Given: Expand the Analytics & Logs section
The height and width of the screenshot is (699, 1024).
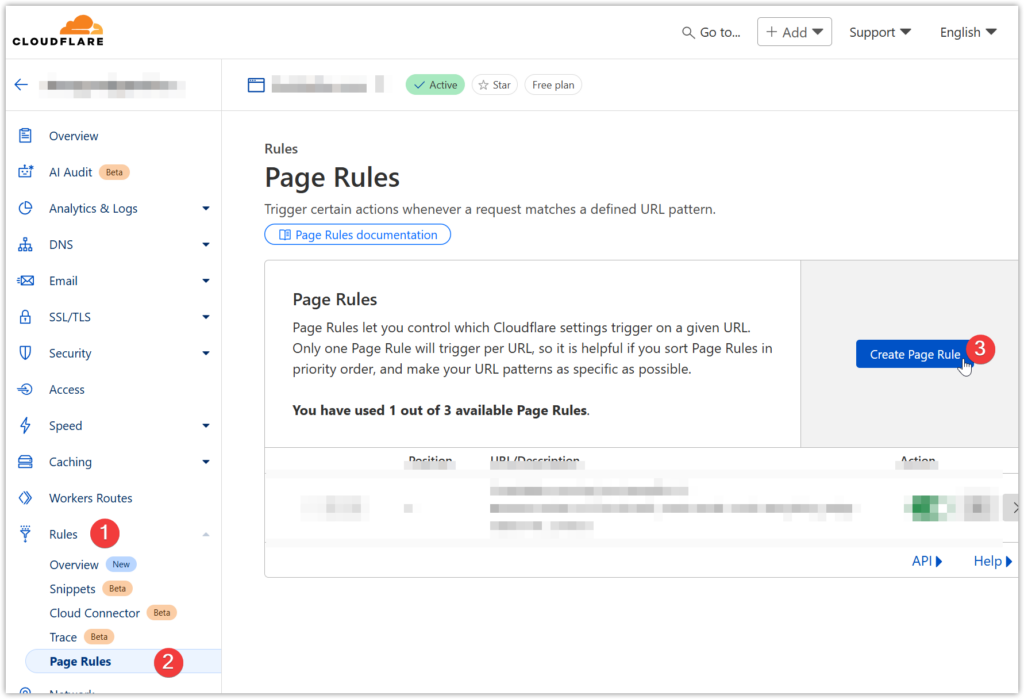Looking at the screenshot, I should pos(206,209).
